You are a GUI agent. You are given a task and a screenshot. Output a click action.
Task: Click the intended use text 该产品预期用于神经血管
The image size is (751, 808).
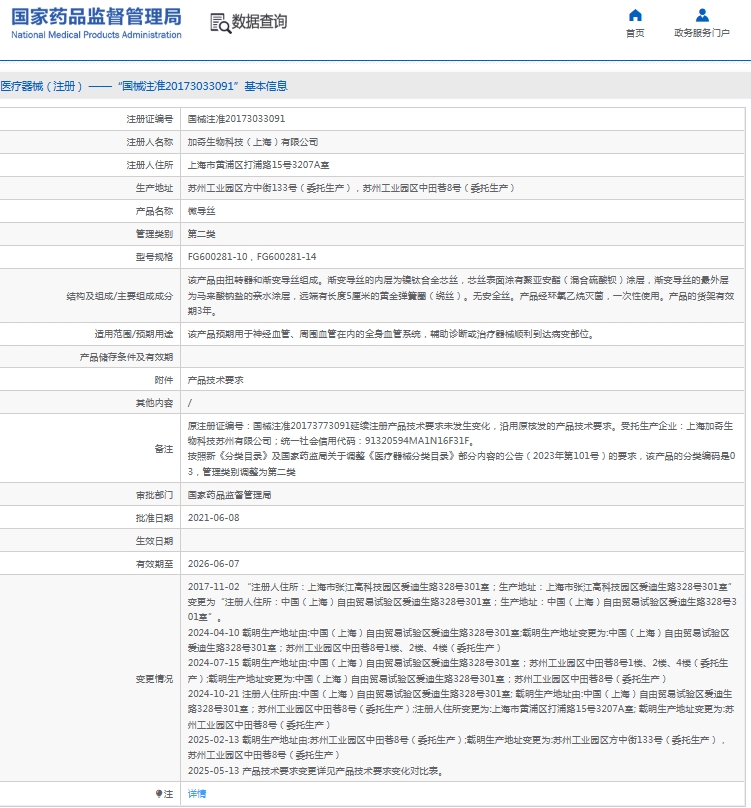[392, 334]
